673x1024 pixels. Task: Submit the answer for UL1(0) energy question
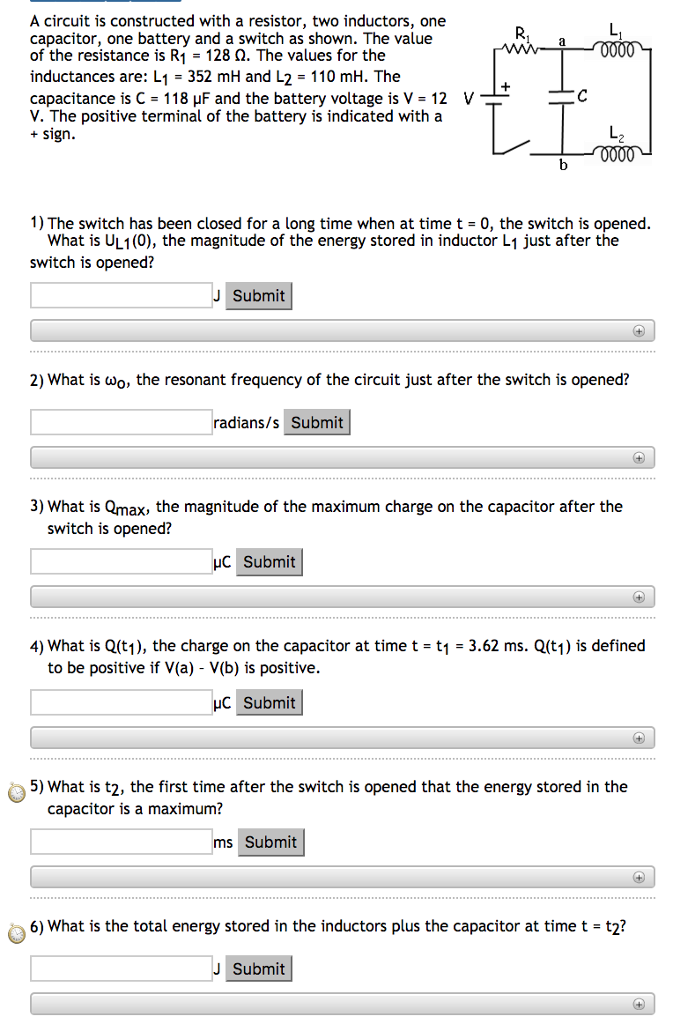(258, 295)
